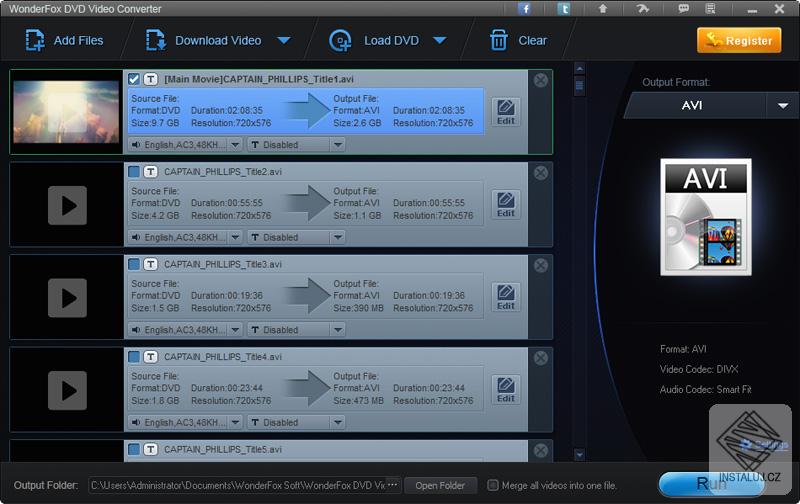This screenshot has width=800, height=504.
Task: Remove Title5 with its X icon
Action: pyautogui.click(x=541, y=450)
